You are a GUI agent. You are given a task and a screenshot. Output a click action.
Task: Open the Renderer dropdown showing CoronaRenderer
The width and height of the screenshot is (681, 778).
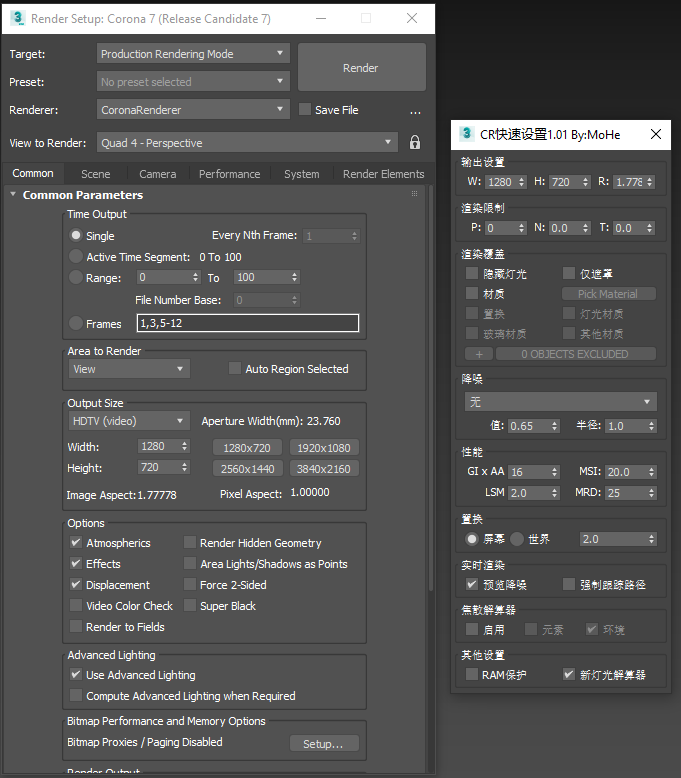pyautogui.click(x=193, y=110)
